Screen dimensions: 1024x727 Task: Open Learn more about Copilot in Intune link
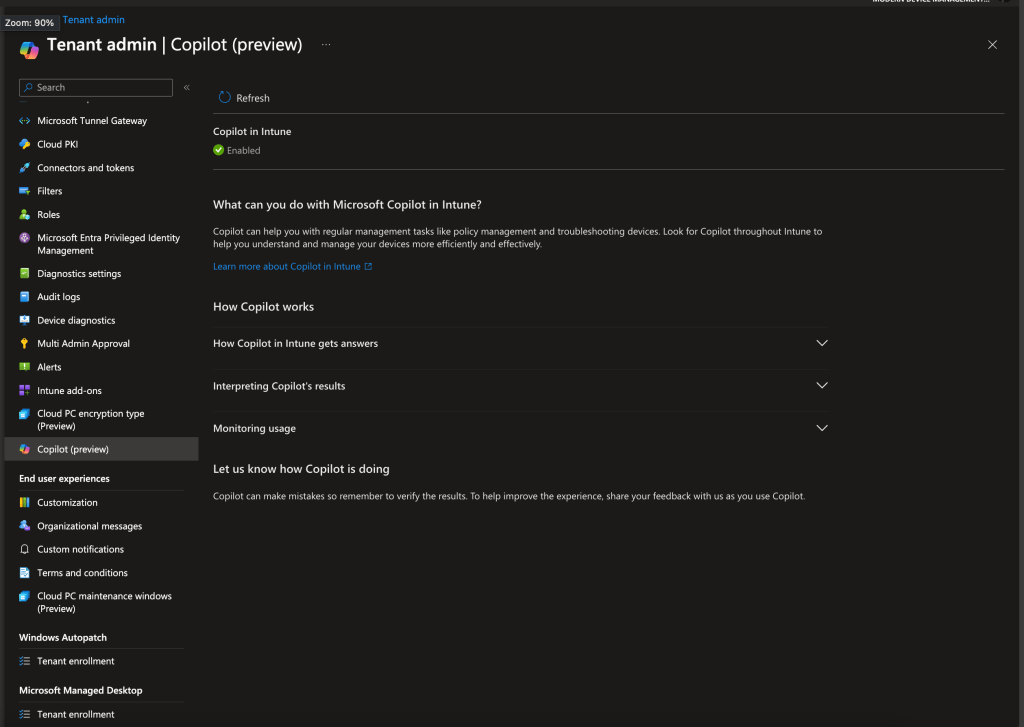point(287,267)
